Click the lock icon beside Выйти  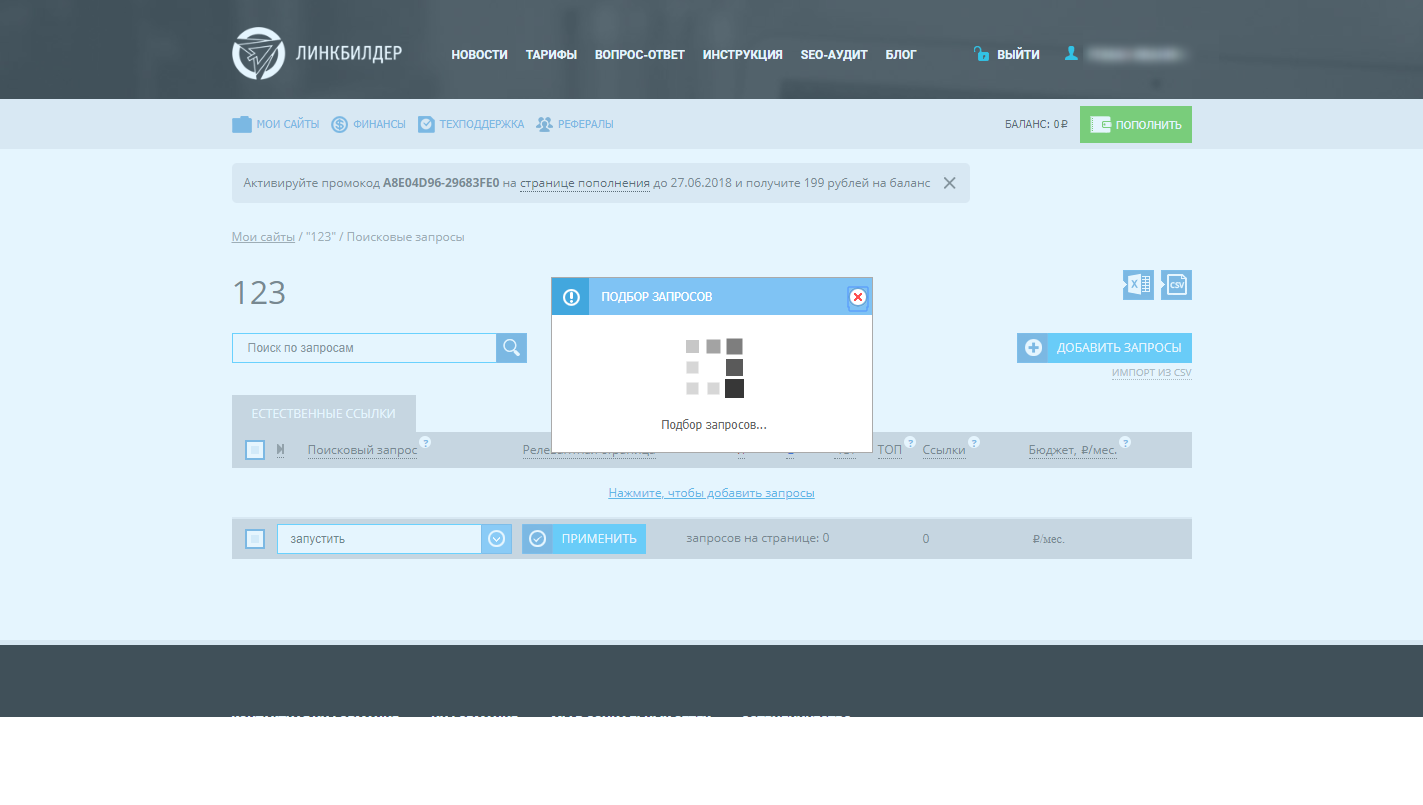click(x=981, y=54)
